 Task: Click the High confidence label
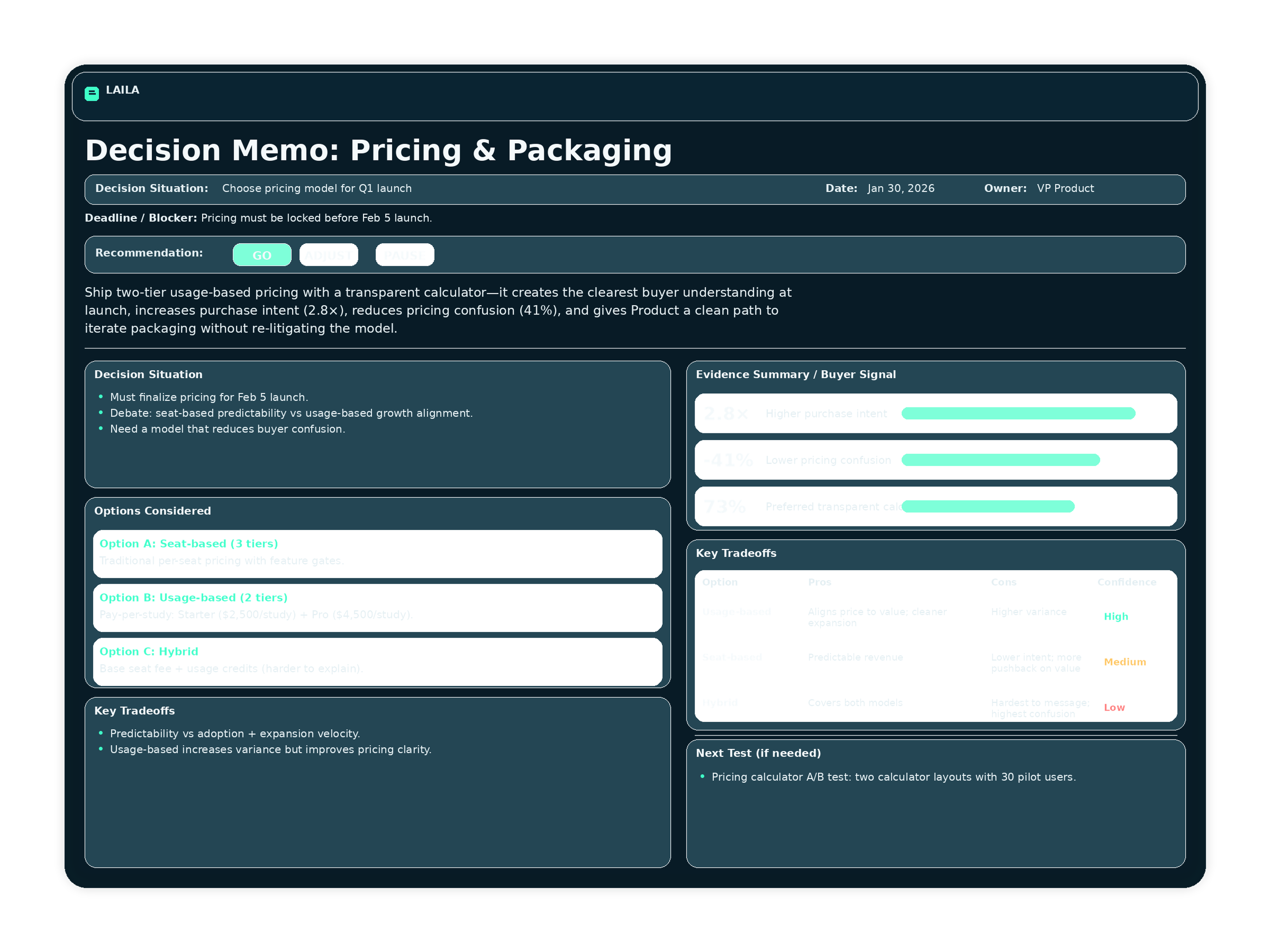pyautogui.click(x=1115, y=616)
